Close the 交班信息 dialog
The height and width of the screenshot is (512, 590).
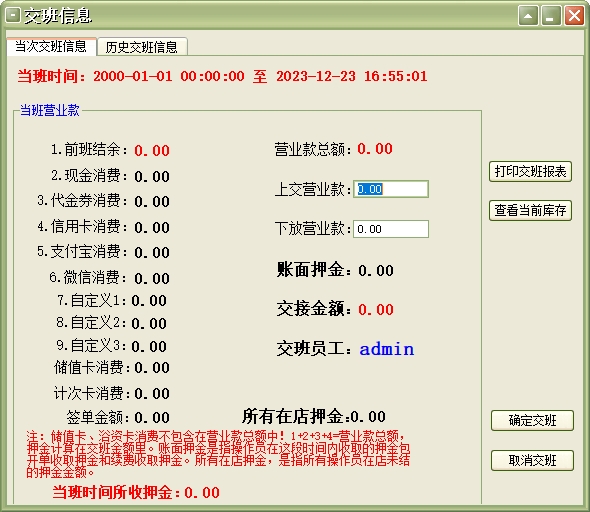point(574,16)
